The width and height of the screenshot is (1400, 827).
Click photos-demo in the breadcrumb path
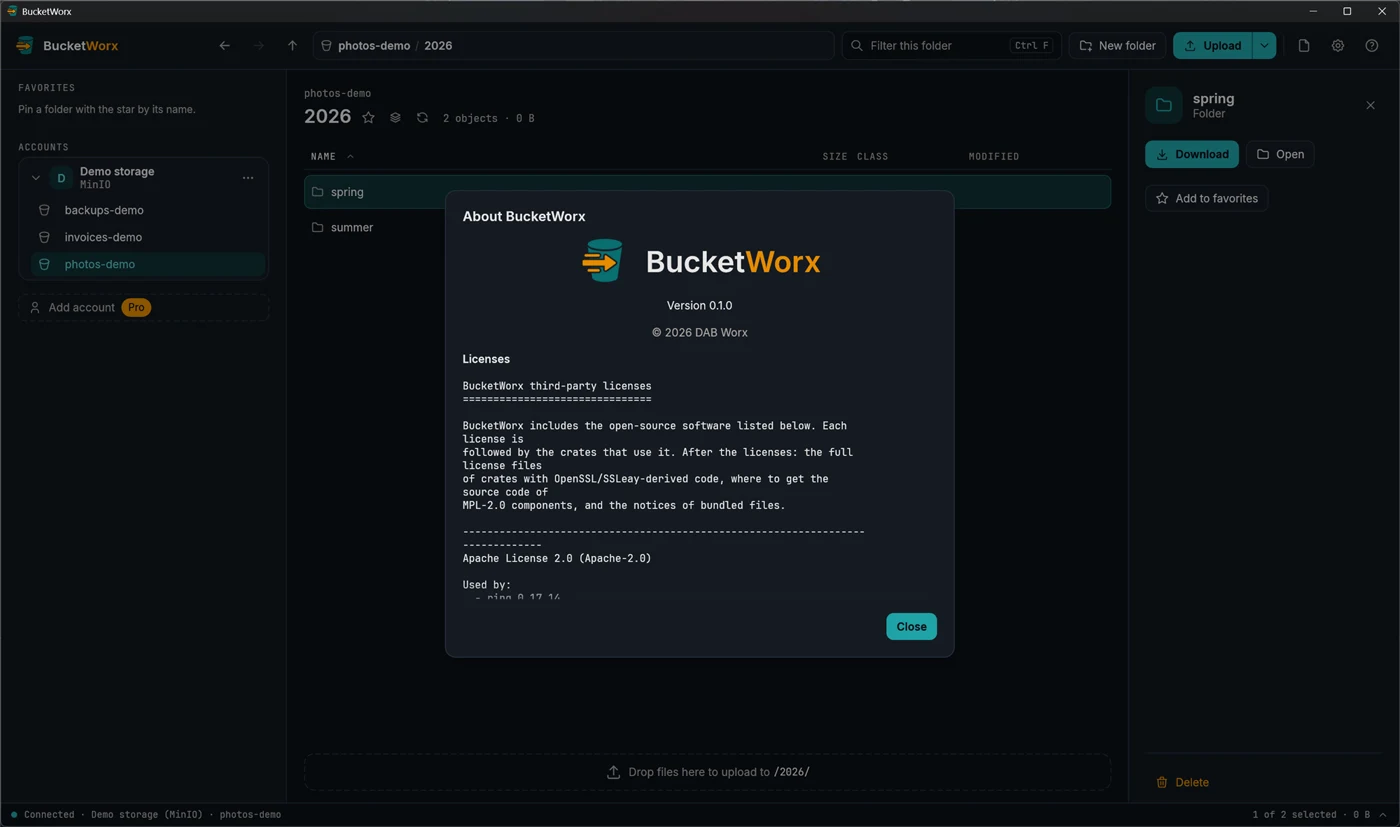point(374,46)
